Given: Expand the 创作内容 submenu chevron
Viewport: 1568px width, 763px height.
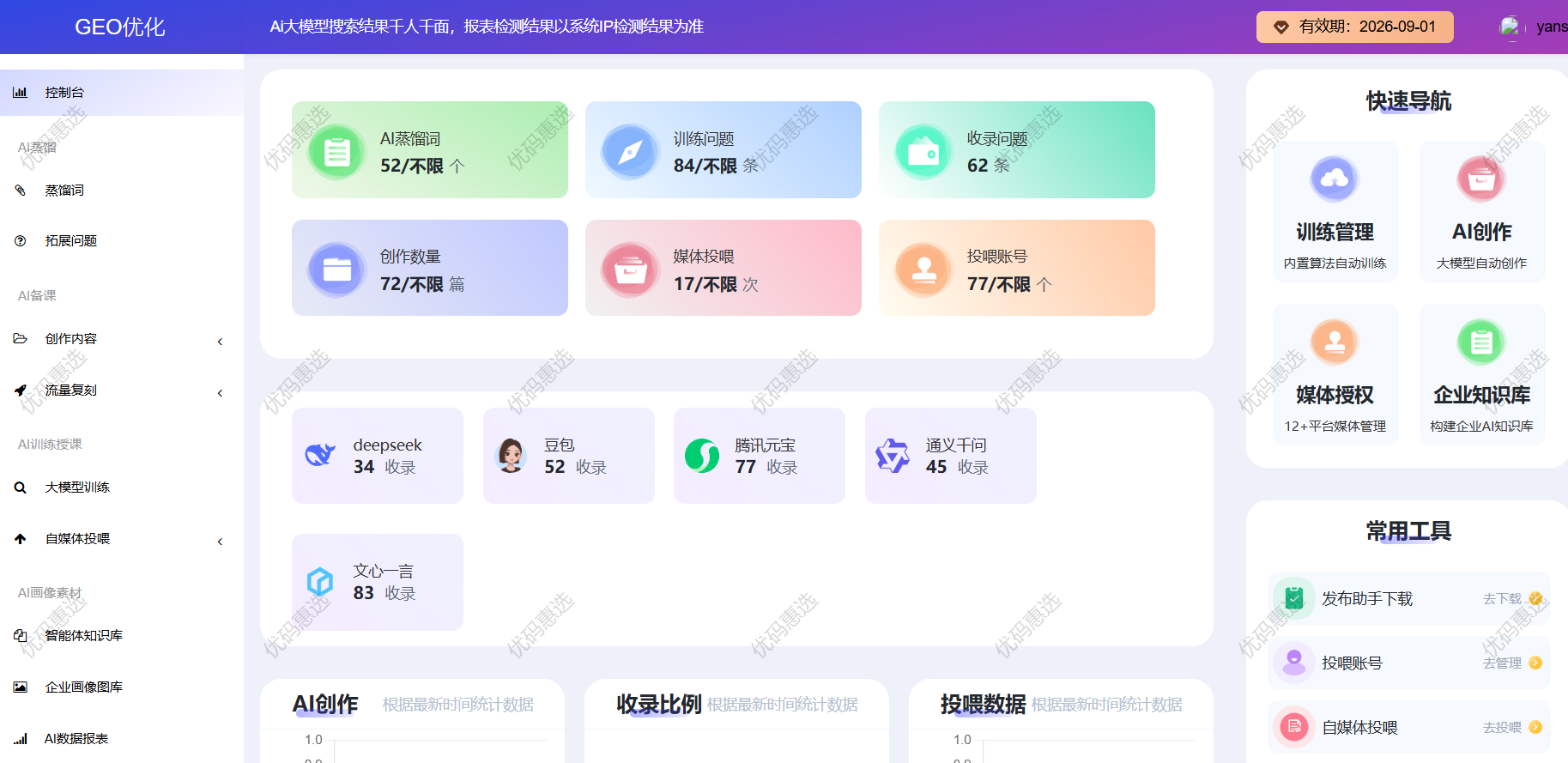Looking at the screenshot, I should tap(221, 342).
